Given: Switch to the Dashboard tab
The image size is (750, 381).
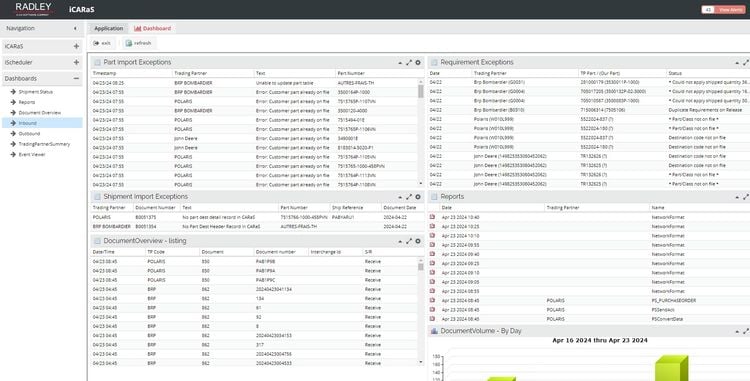Looking at the screenshot, I should coord(153,28).
